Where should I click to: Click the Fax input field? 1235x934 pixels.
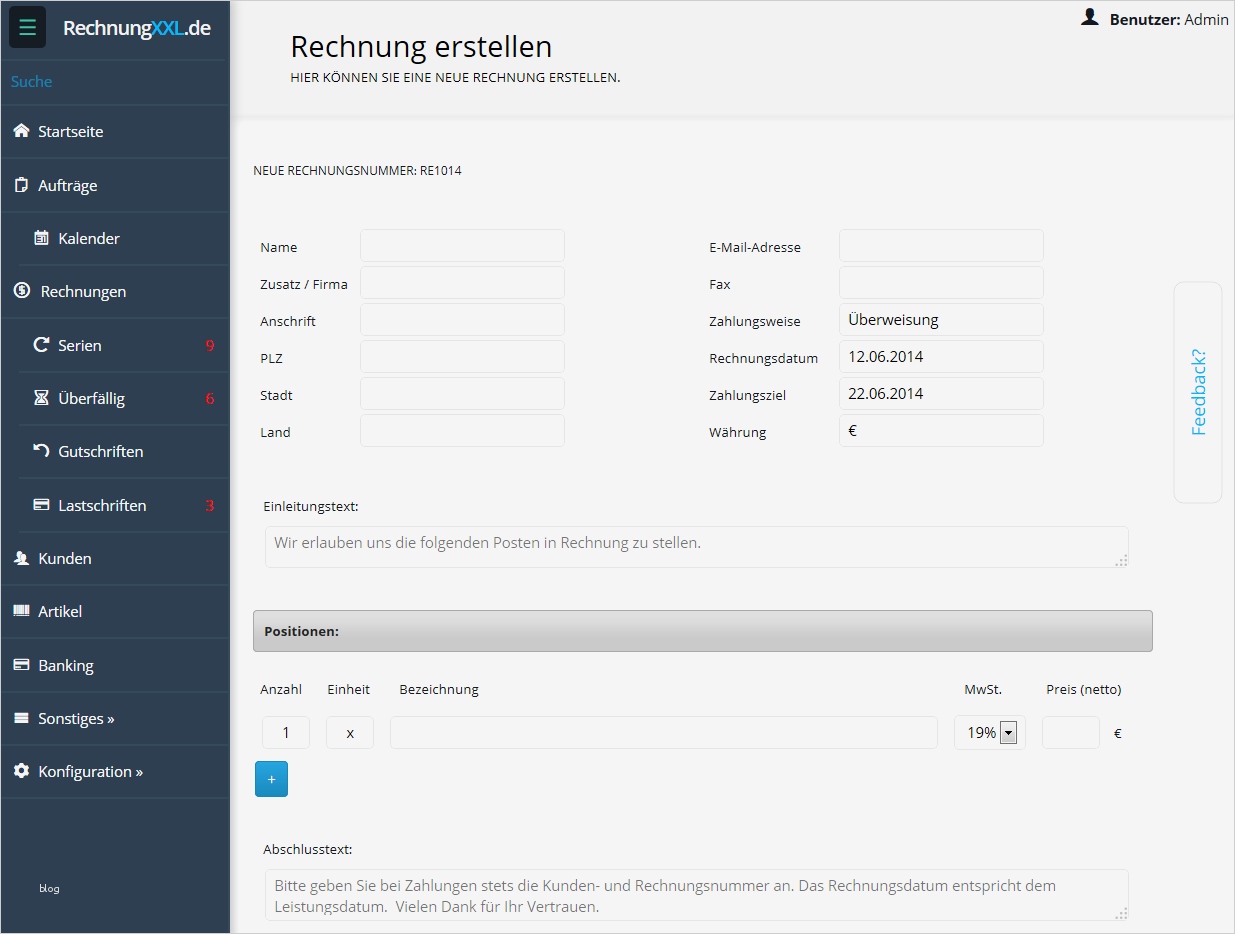coord(941,283)
